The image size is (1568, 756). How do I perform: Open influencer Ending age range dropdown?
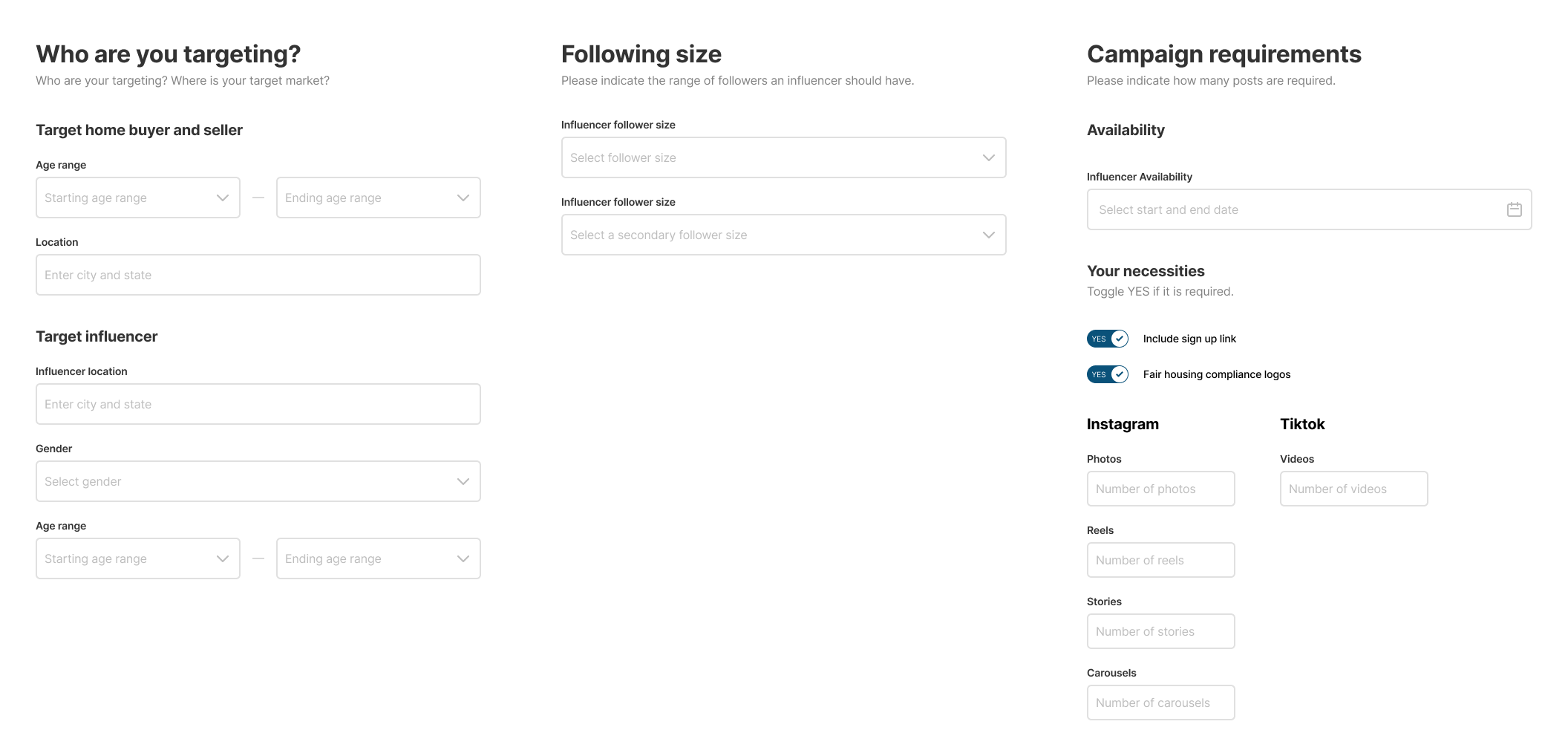click(x=378, y=558)
